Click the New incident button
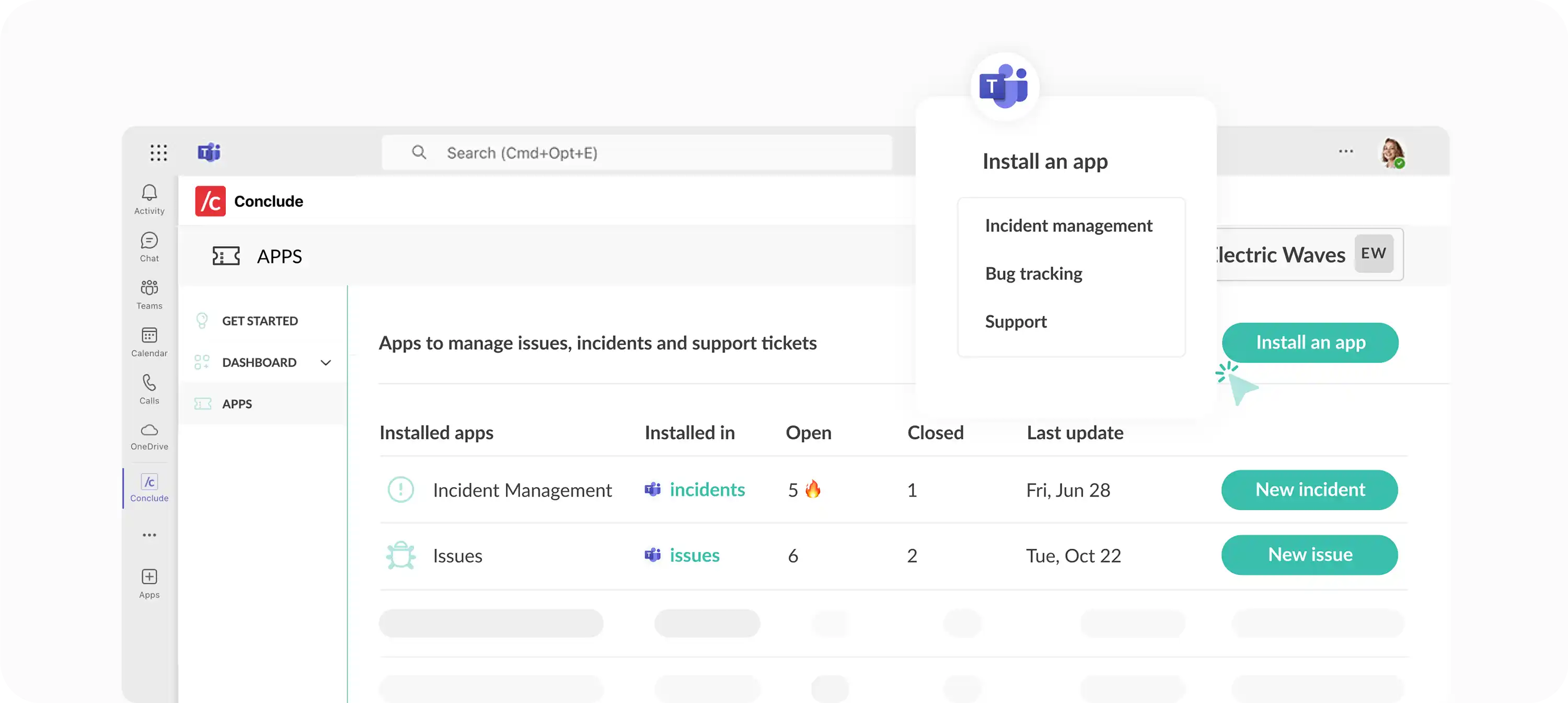 1309,490
